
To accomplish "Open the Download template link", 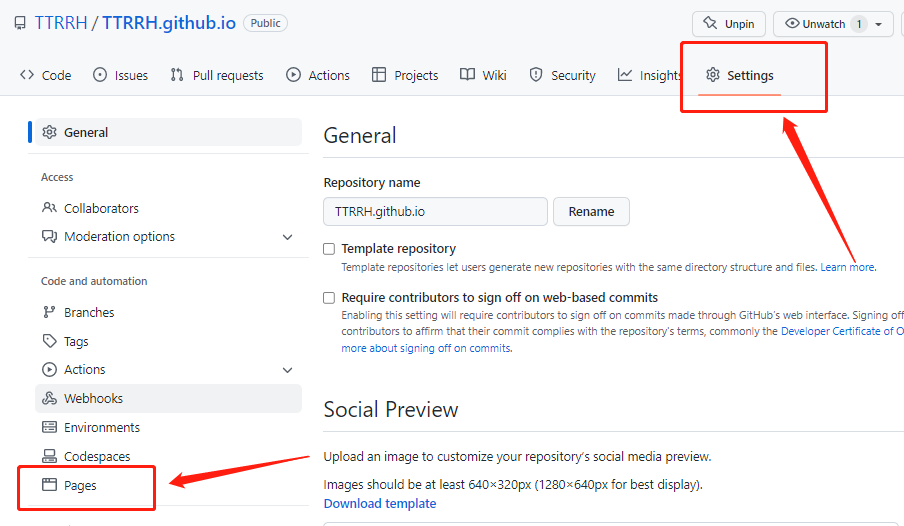I will [x=380, y=503].
